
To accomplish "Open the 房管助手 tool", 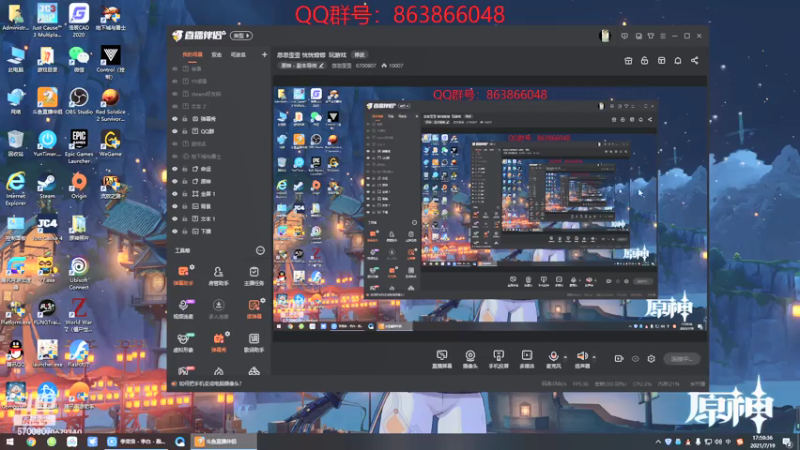I will pos(218,276).
